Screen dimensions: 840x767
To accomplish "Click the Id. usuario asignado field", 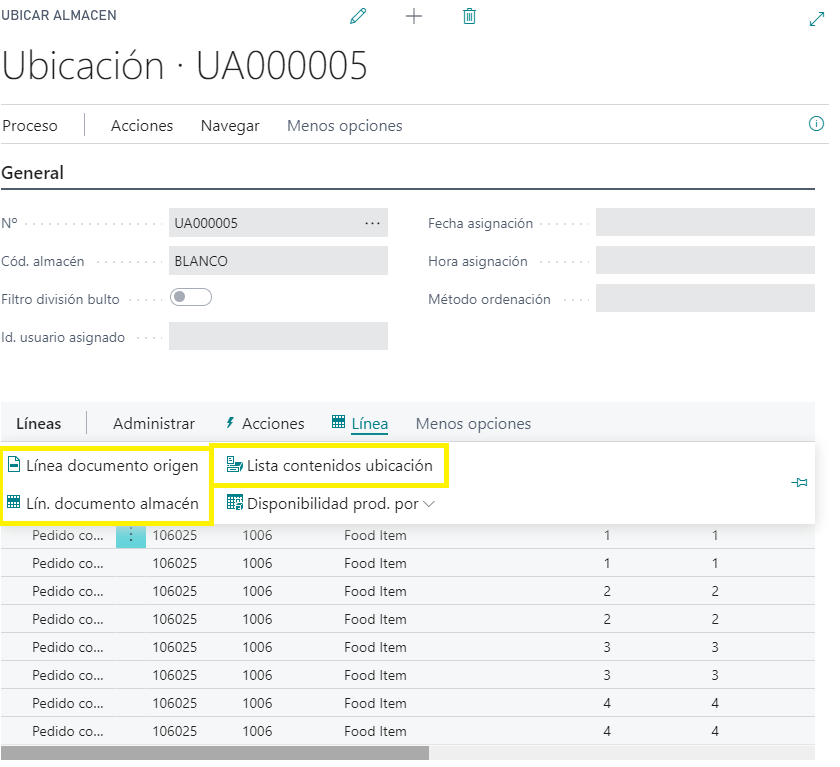I will tap(278, 336).
